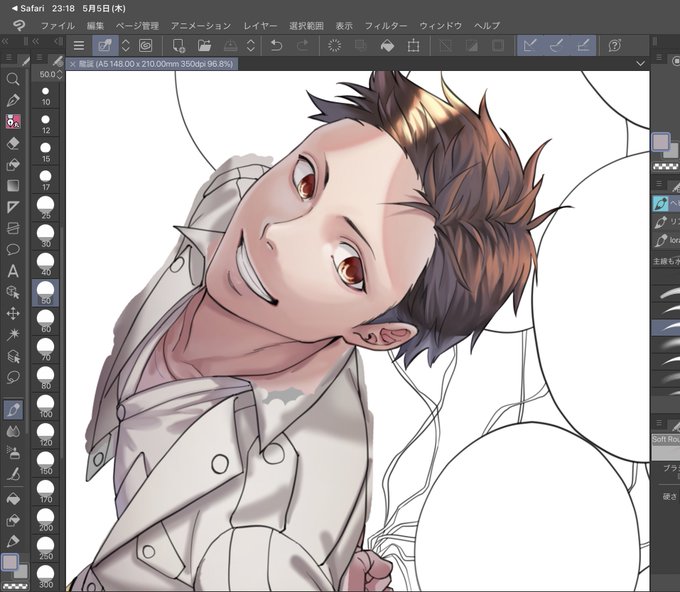The width and height of the screenshot is (680, 592).
Task: Expand stepper arrows beside save icon
Action: pos(251,46)
